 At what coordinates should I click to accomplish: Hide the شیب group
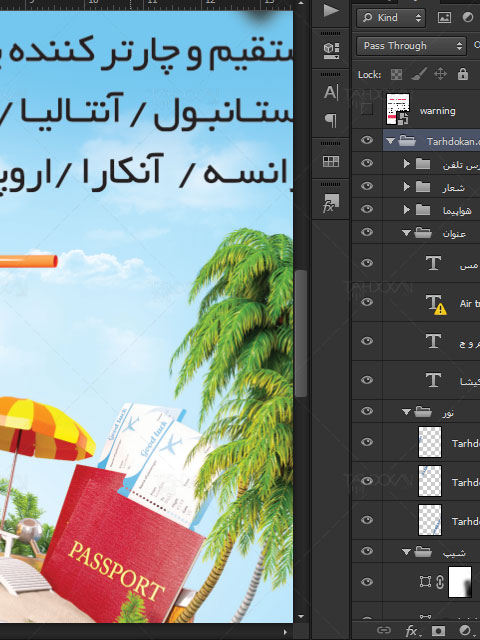point(367,551)
